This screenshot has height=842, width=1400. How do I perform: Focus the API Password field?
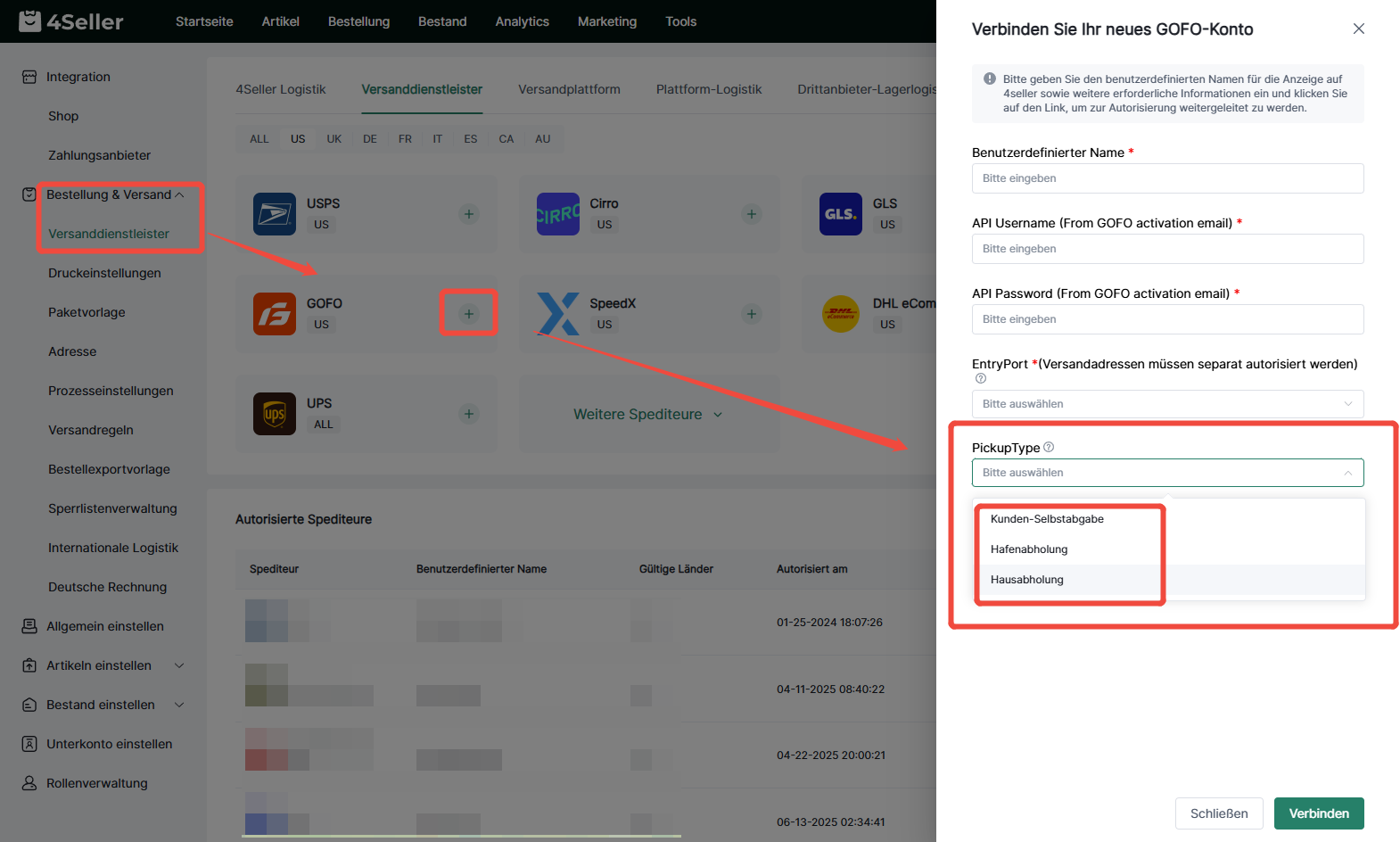1168,319
